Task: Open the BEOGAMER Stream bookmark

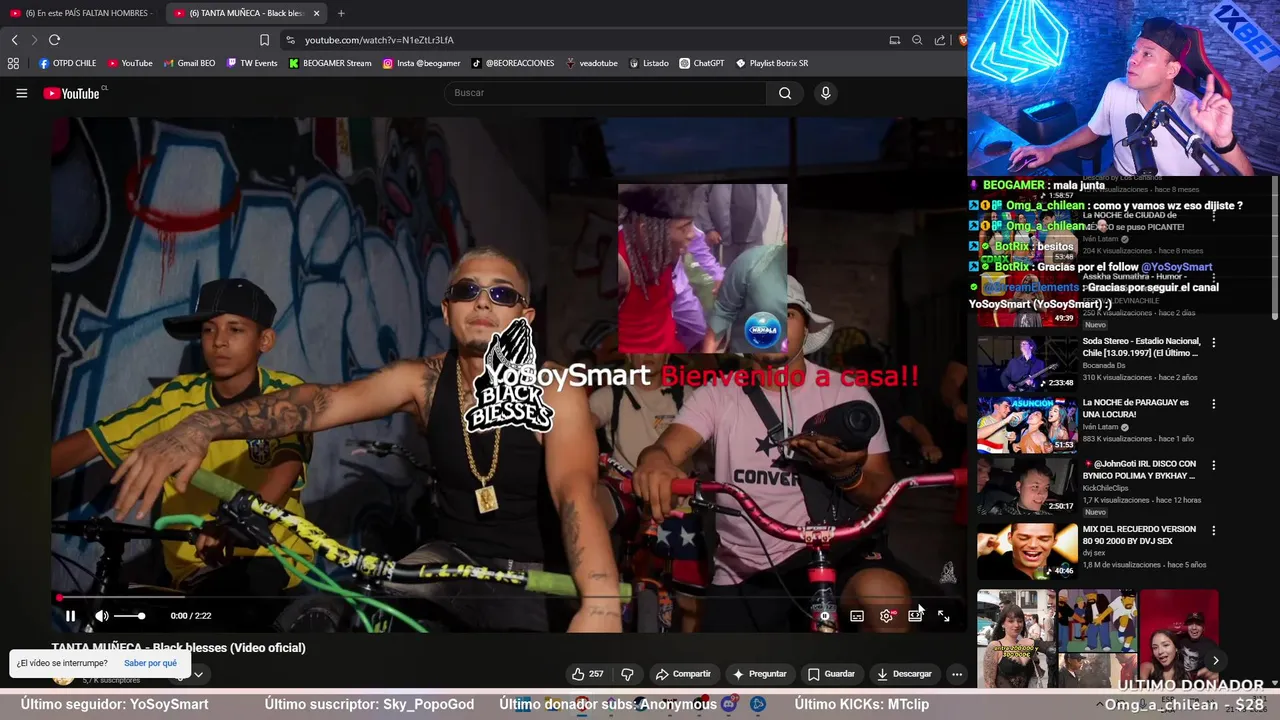Action: (330, 63)
